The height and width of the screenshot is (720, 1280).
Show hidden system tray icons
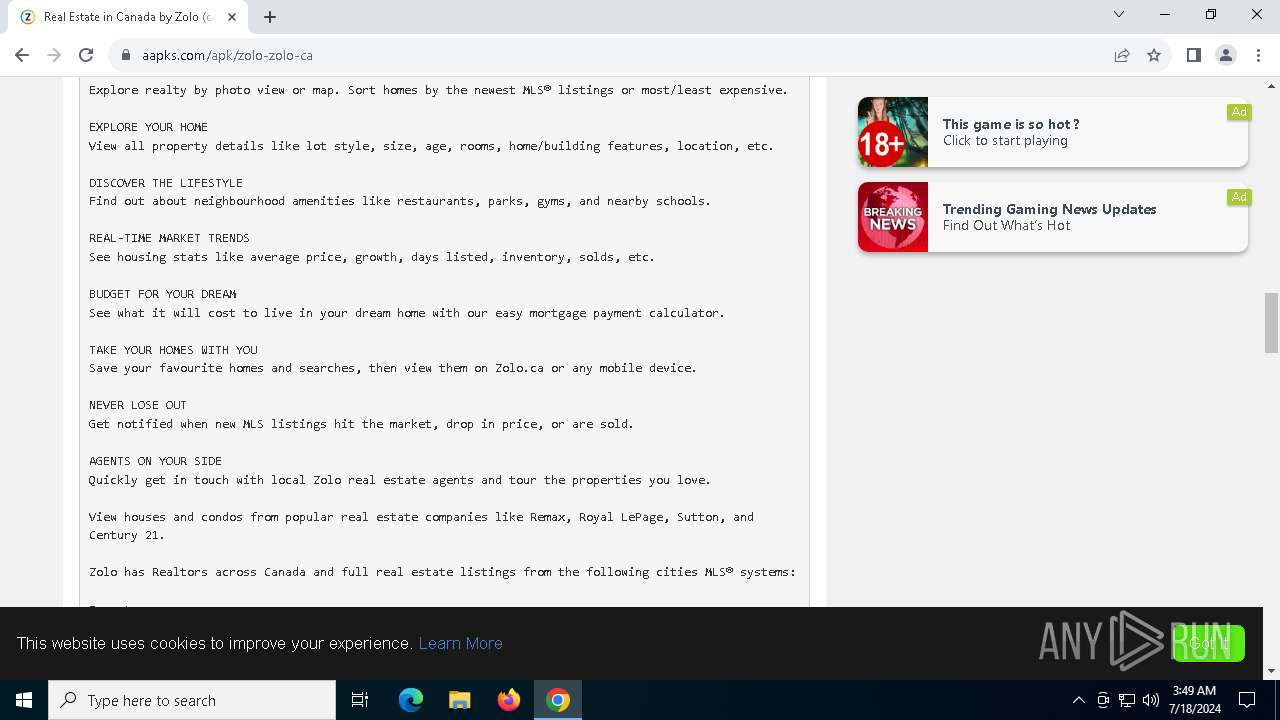click(x=1078, y=700)
